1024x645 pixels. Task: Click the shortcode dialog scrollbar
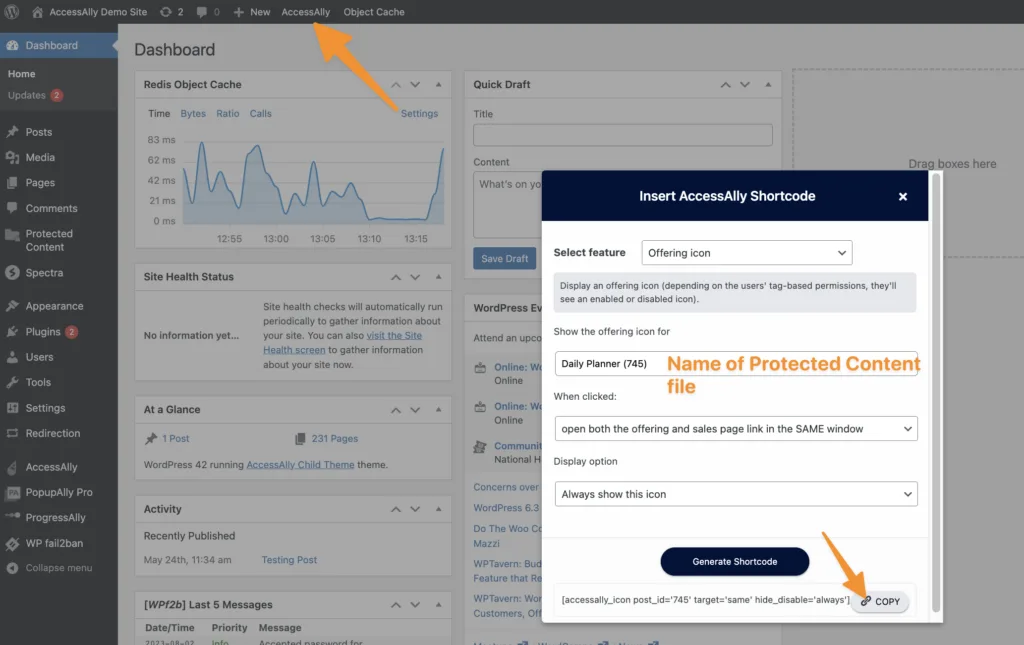[936, 390]
